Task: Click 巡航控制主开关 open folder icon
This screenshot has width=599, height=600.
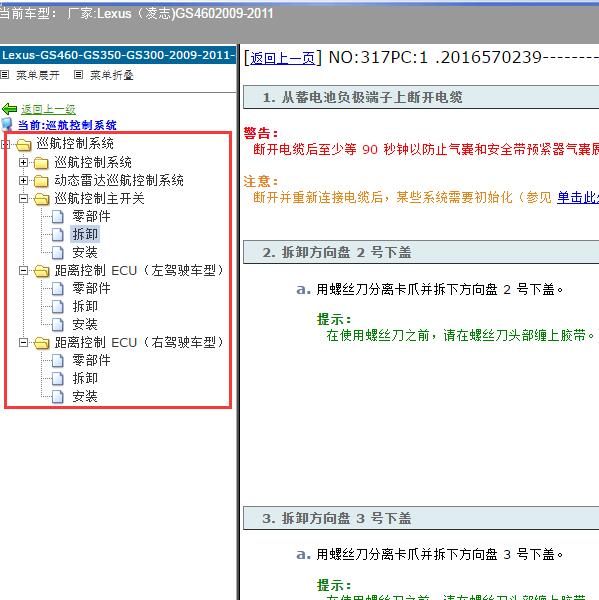Action: [x=42, y=199]
